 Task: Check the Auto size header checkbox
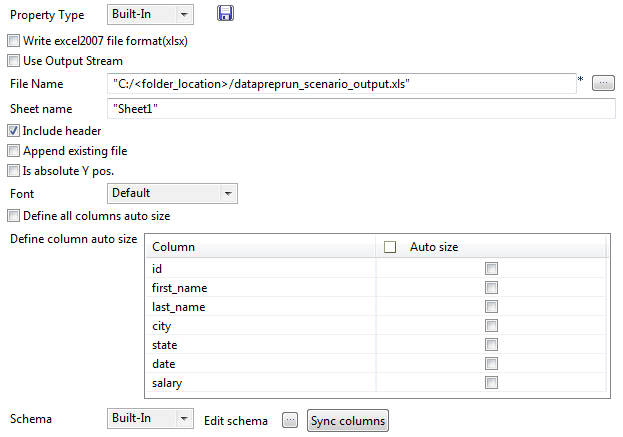tap(390, 247)
